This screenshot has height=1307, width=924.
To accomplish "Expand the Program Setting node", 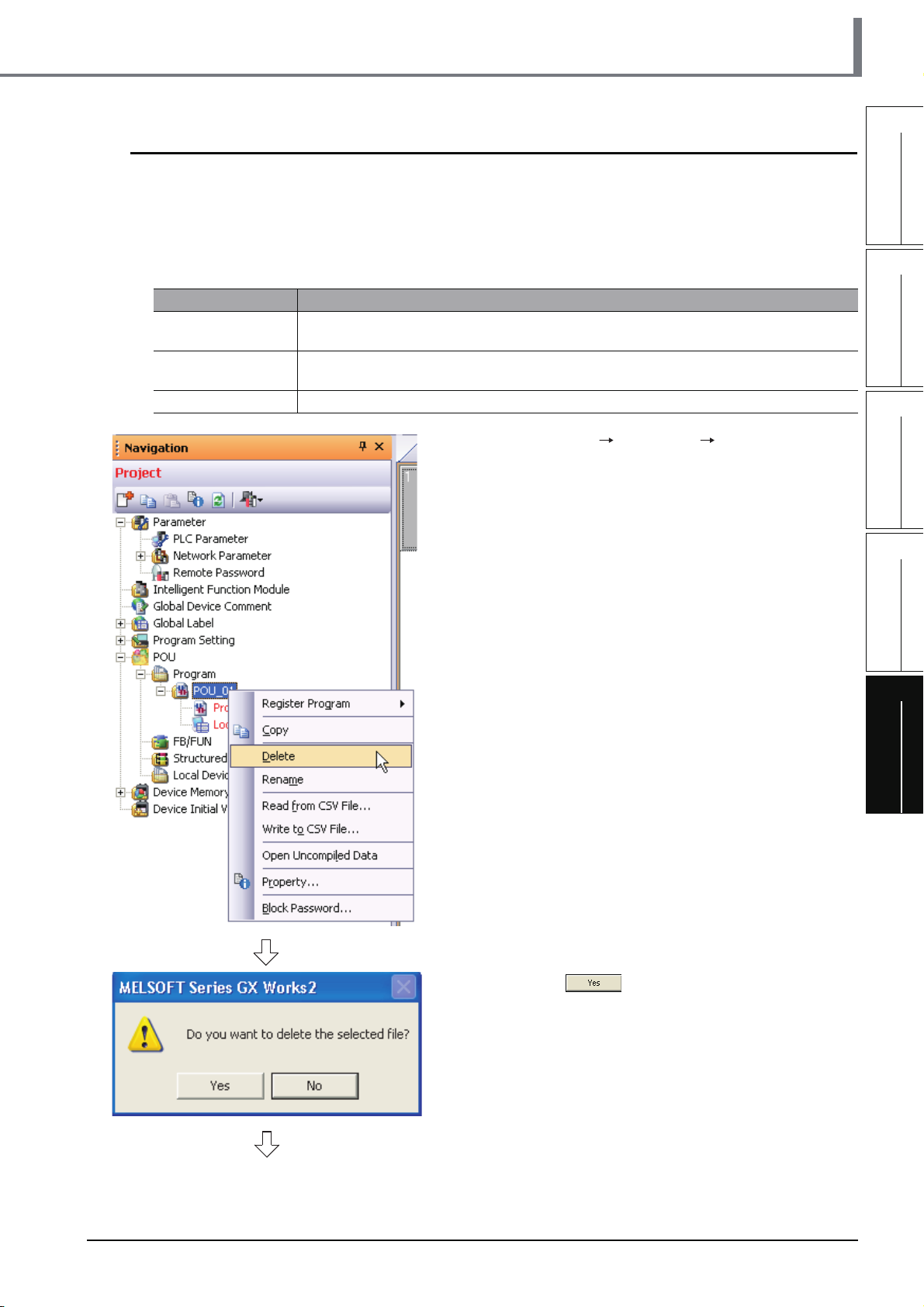I will tap(121, 641).
